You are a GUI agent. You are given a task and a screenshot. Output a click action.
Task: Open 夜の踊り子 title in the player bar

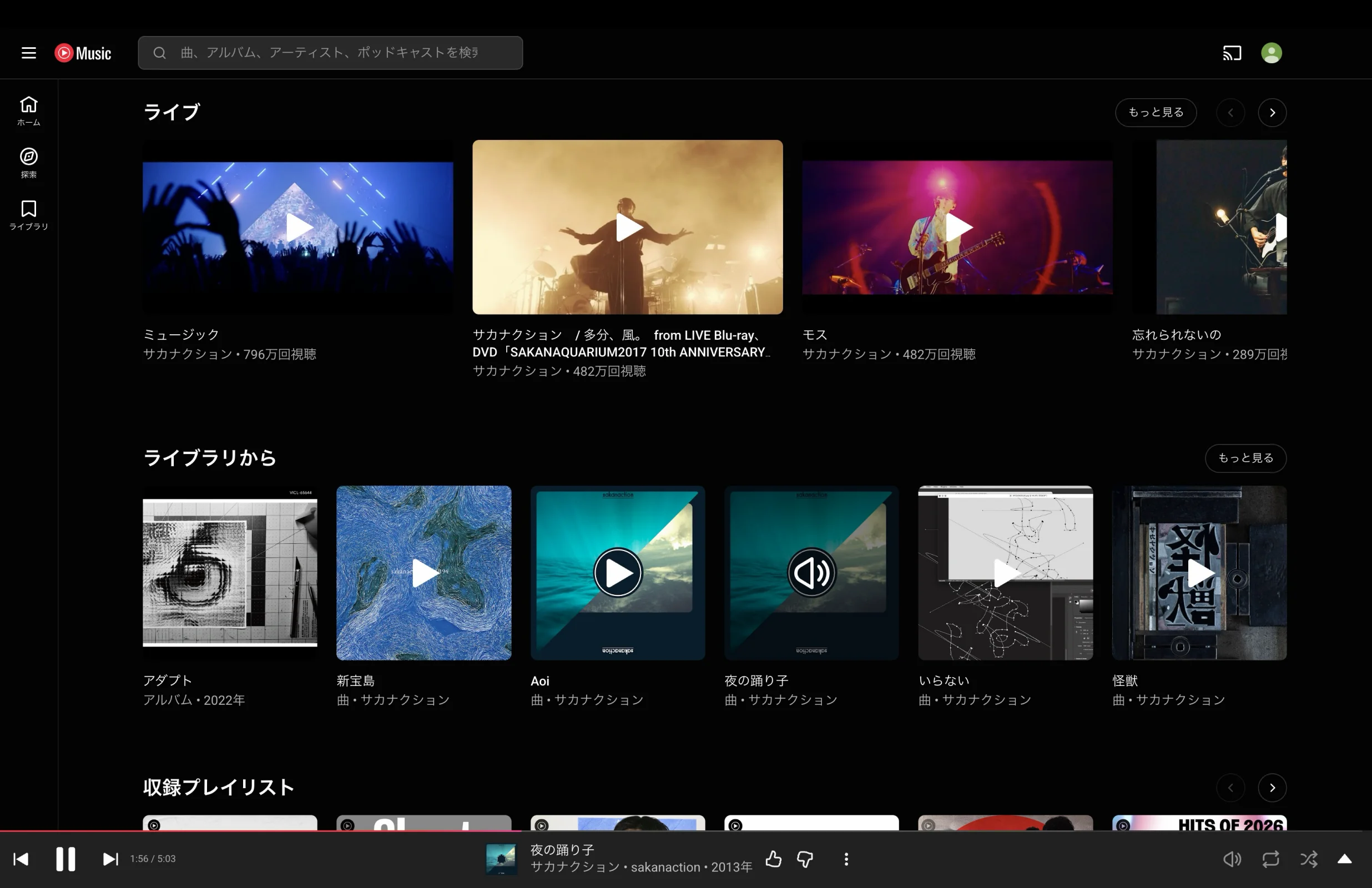(562, 850)
